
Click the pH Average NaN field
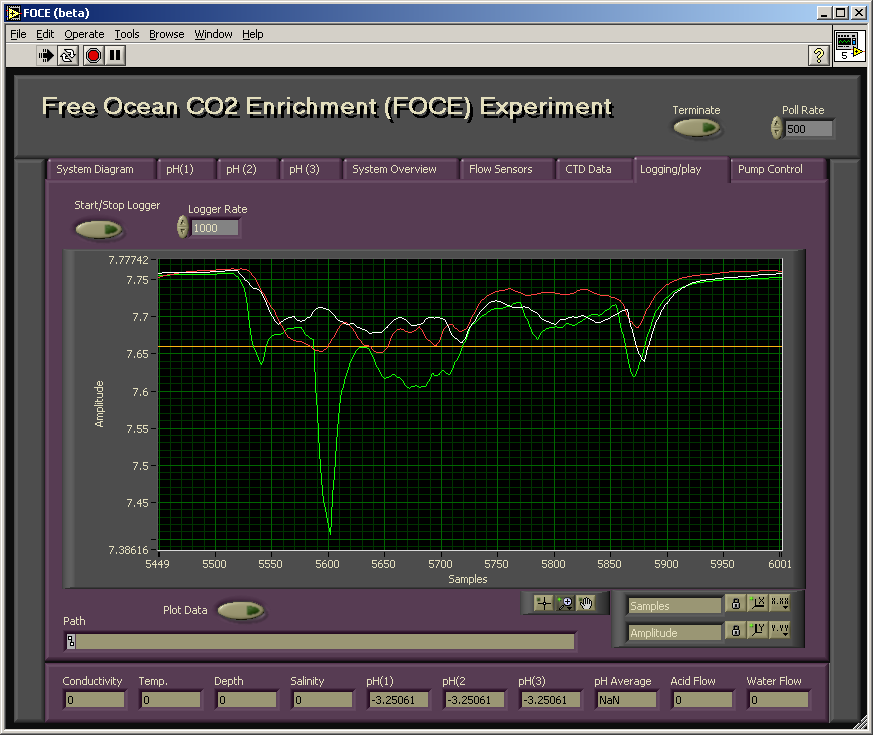pos(627,700)
